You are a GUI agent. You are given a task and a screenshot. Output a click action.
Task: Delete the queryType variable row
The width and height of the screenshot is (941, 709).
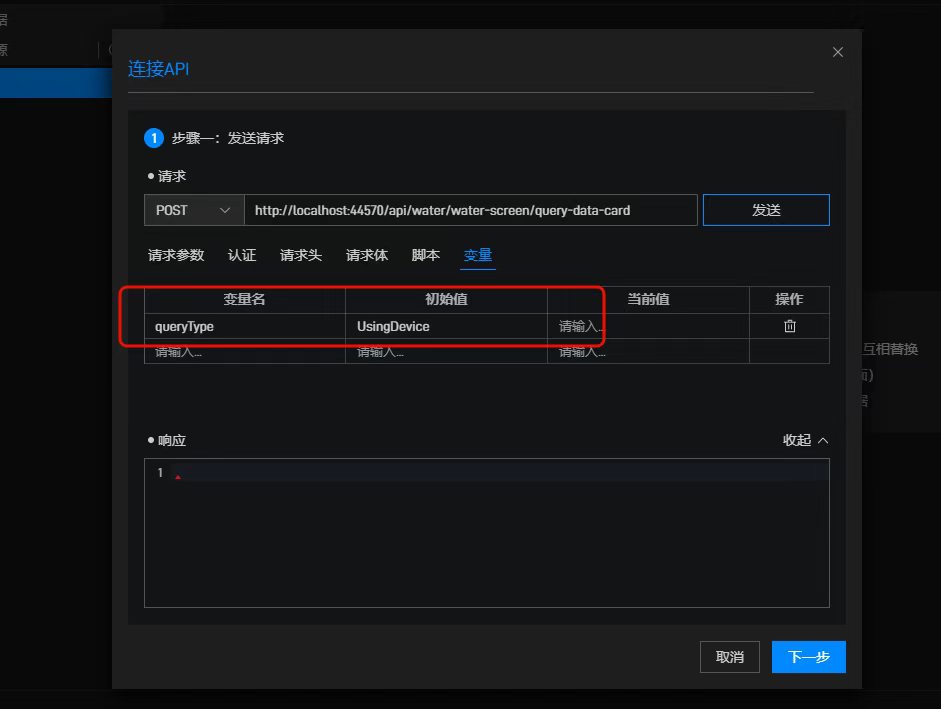(789, 326)
